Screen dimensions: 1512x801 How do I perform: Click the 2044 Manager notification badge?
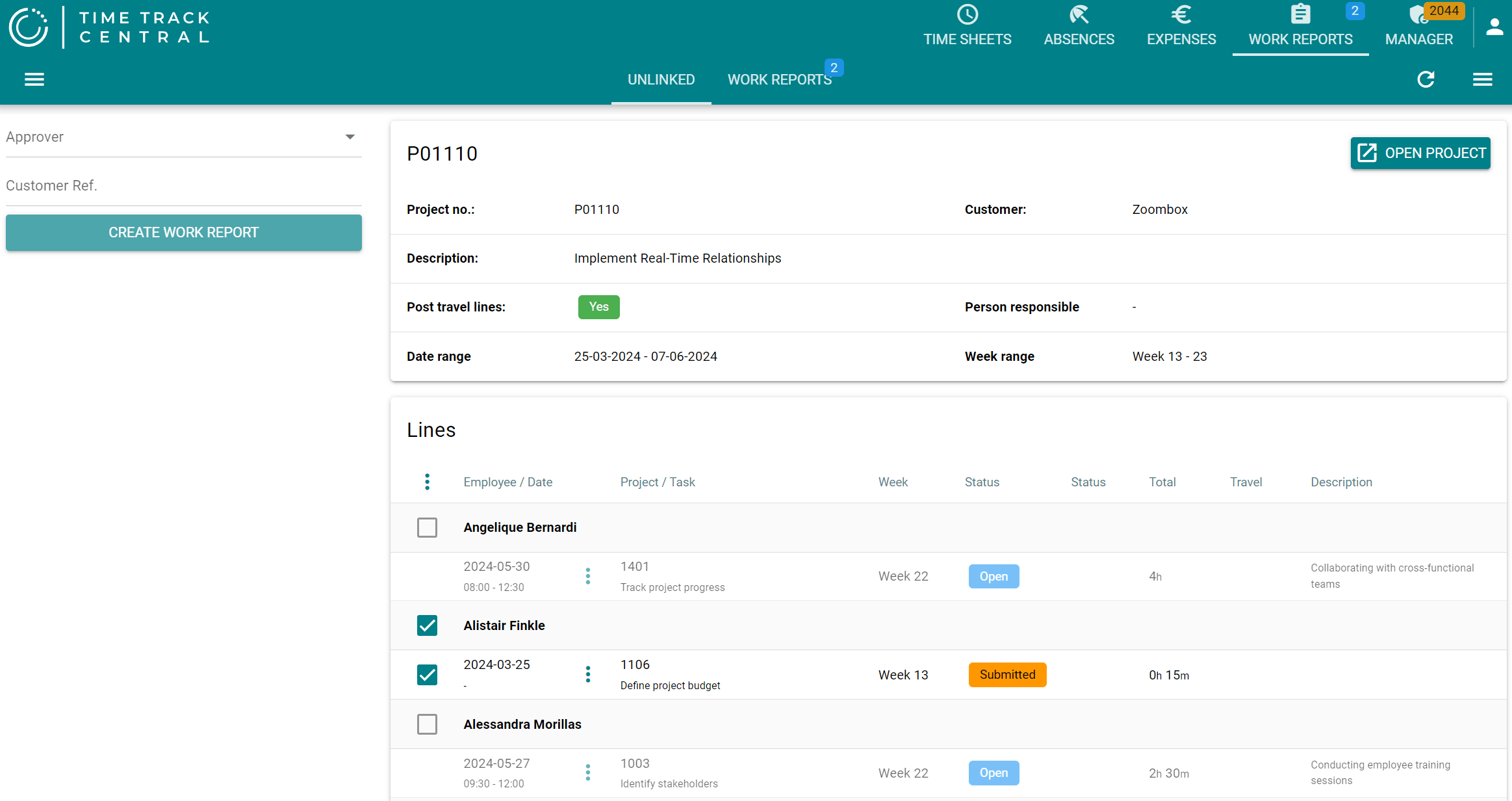pyautogui.click(x=1444, y=10)
